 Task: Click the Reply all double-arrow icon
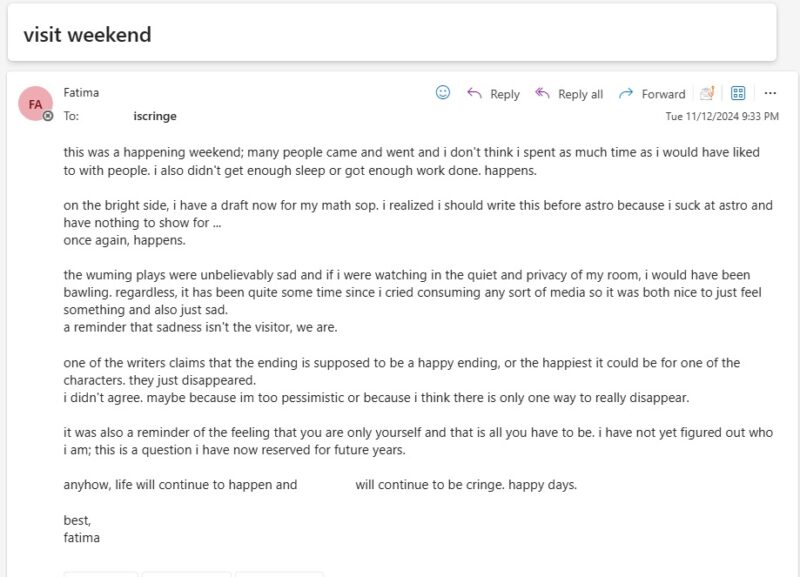[x=544, y=93]
